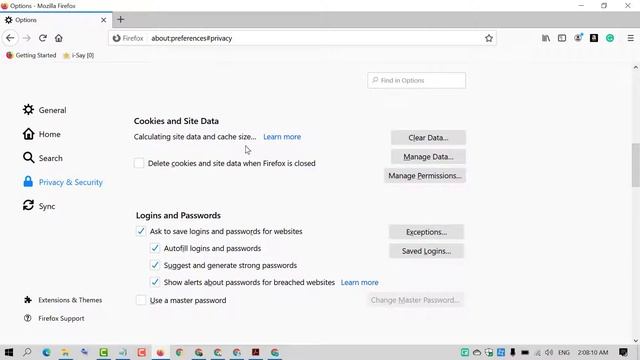The image size is (640, 360).
Task: Open the Windows Start menu
Action: point(9,352)
